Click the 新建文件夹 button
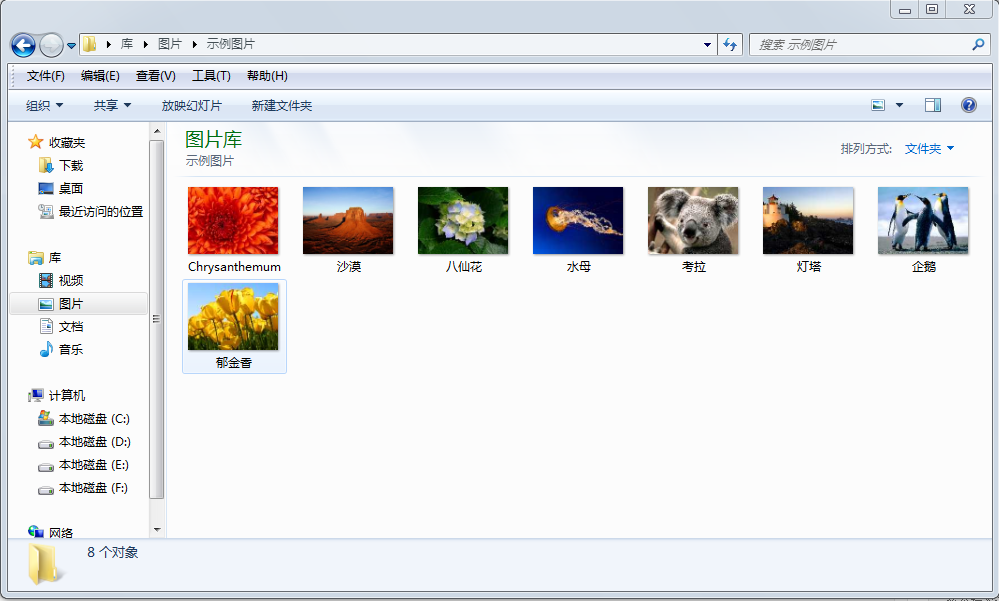The width and height of the screenshot is (999, 601). coord(282,106)
